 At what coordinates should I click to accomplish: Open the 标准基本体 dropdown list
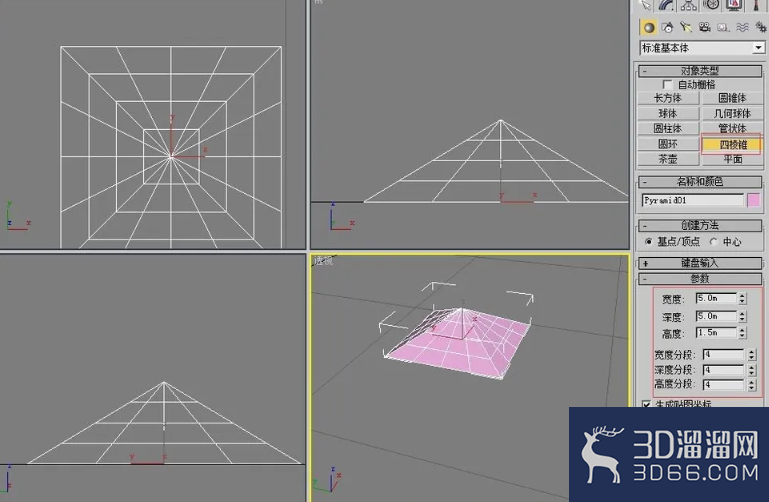758,48
